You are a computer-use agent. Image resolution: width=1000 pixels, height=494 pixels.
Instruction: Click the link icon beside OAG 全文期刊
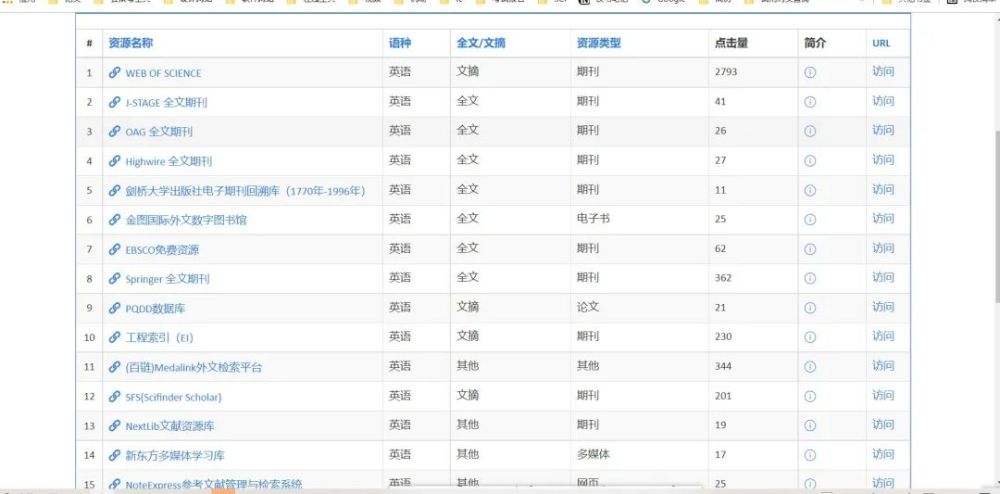pyautogui.click(x=115, y=132)
